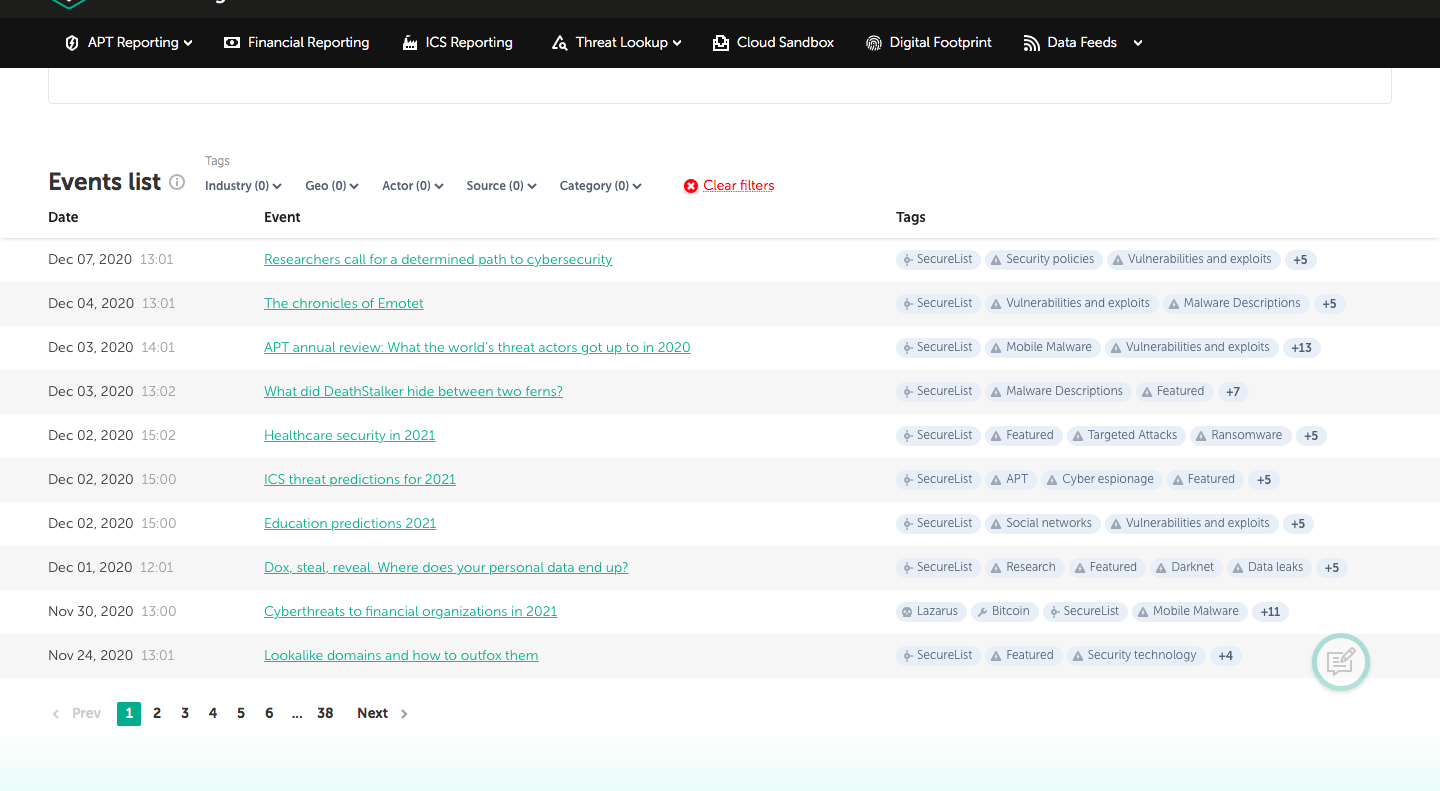Open the feedback chat widget

[1341, 661]
